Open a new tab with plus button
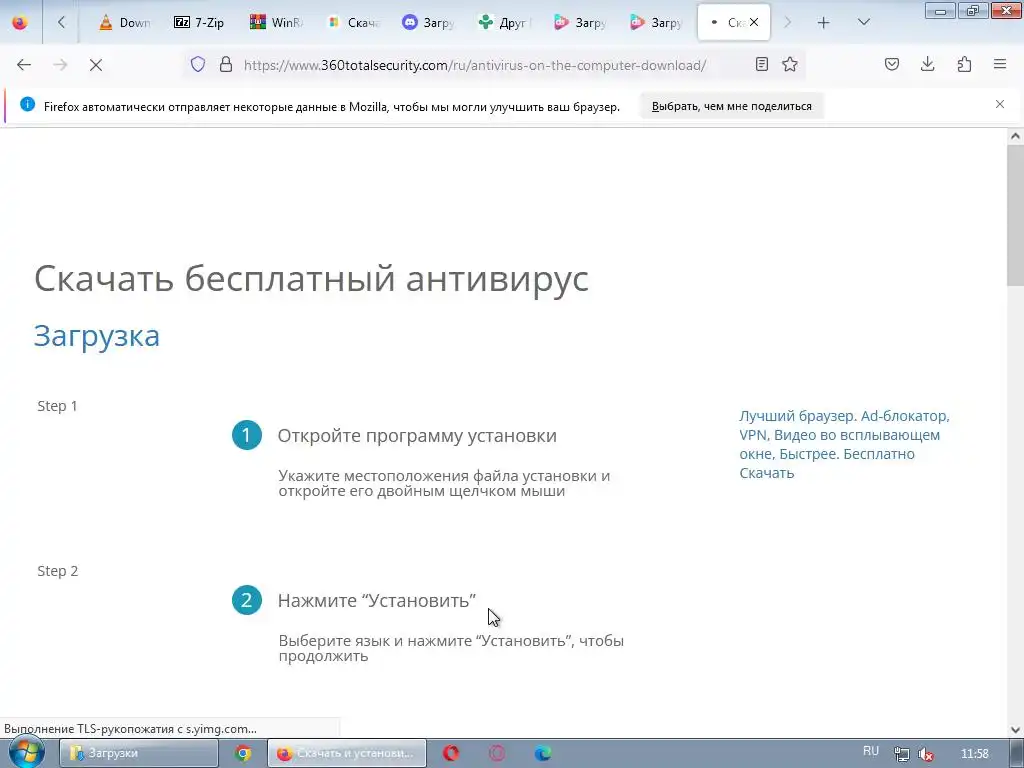This screenshot has height=768, width=1024. pos(824,22)
